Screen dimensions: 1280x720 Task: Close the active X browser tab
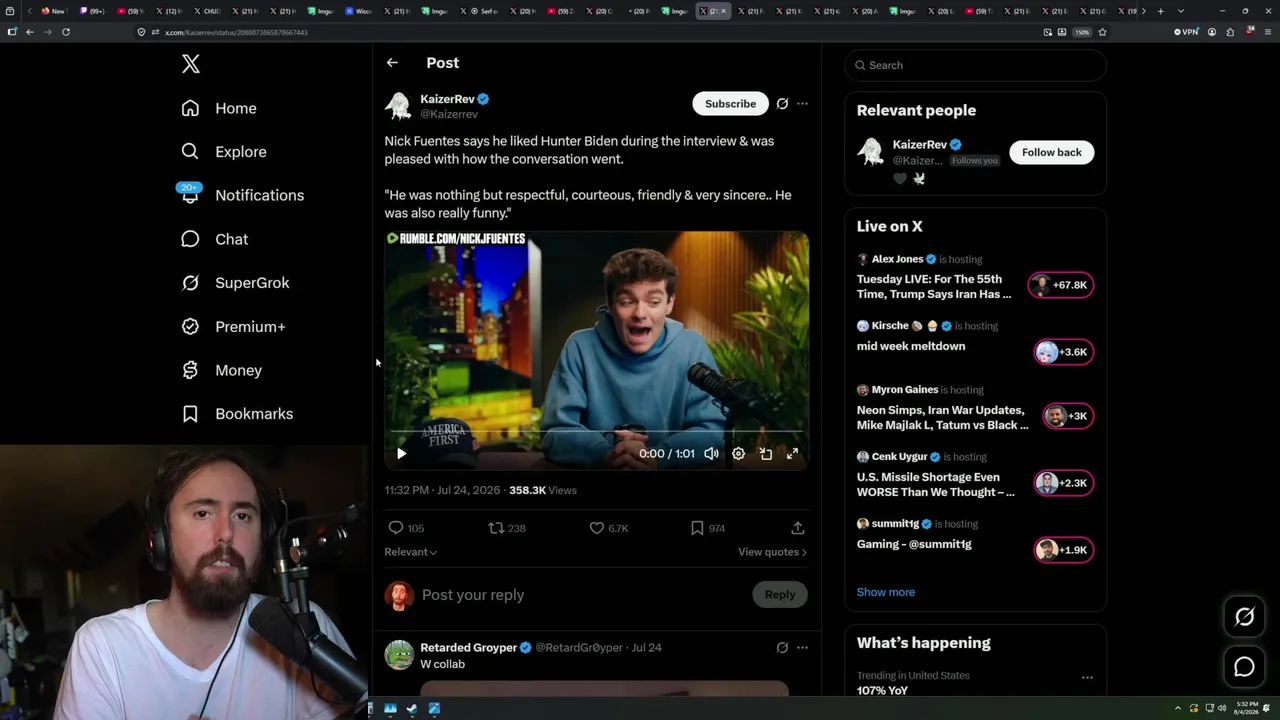point(724,11)
